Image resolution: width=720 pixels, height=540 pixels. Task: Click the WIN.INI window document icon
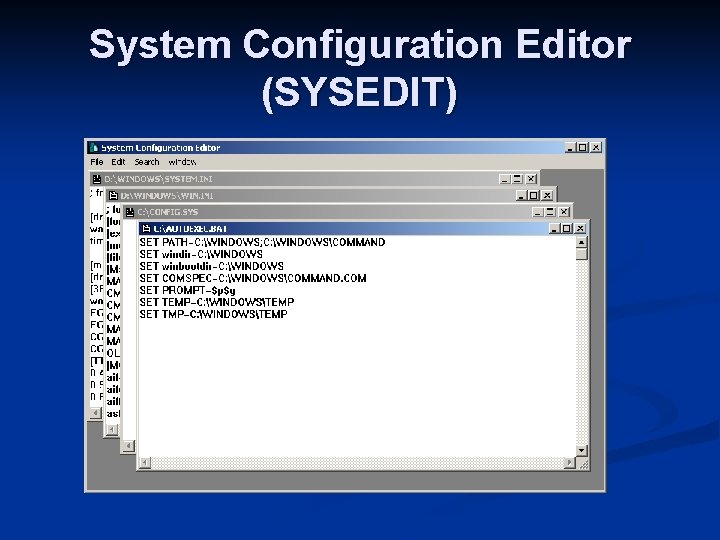click(113, 196)
